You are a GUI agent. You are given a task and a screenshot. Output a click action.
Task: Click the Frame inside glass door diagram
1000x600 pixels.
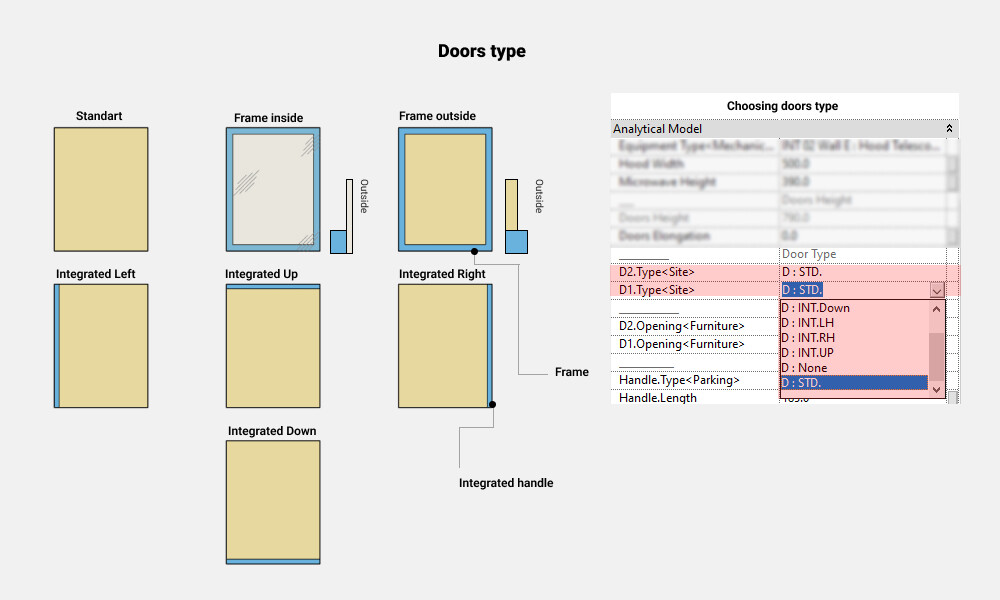tap(273, 189)
